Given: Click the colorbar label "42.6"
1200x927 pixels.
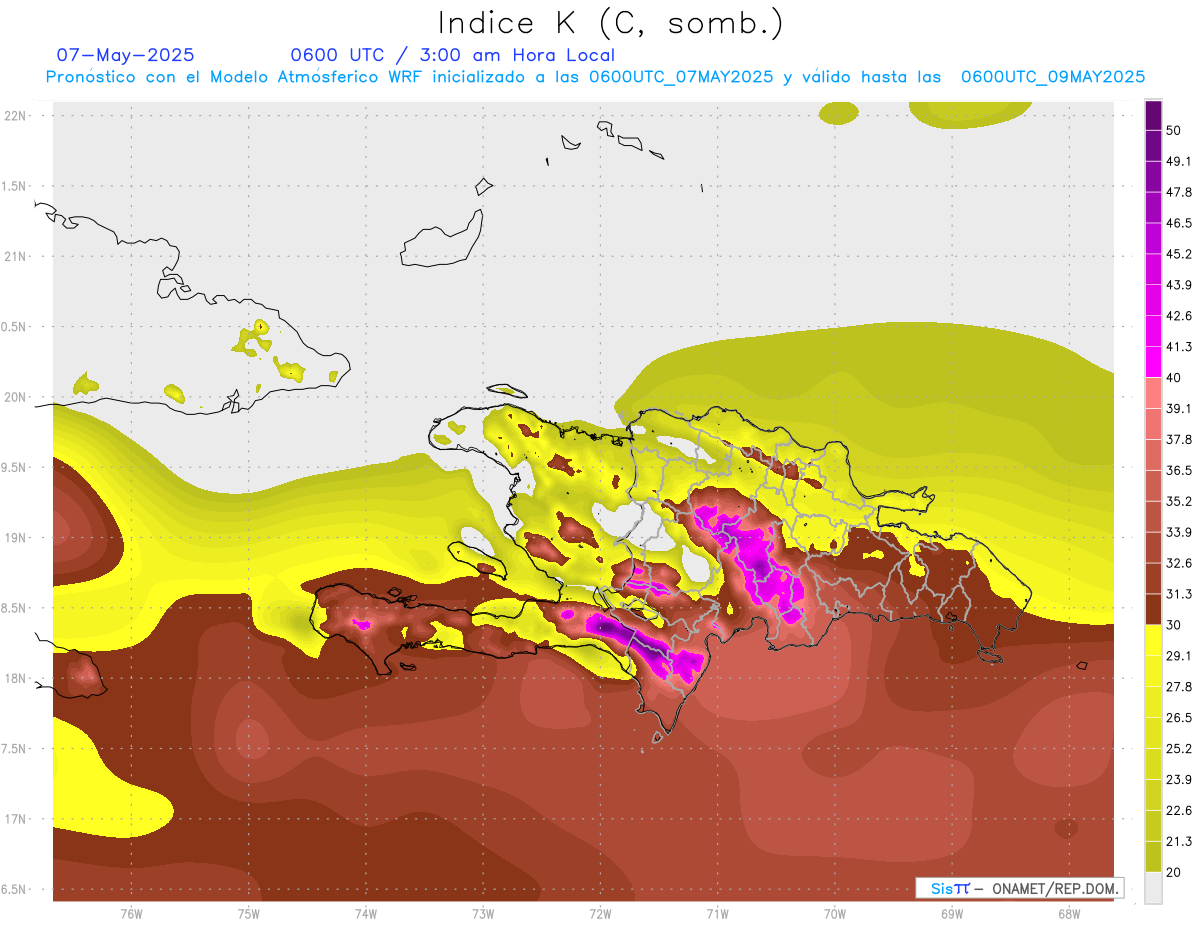Looking at the screenshot, I should point(1179,316).
